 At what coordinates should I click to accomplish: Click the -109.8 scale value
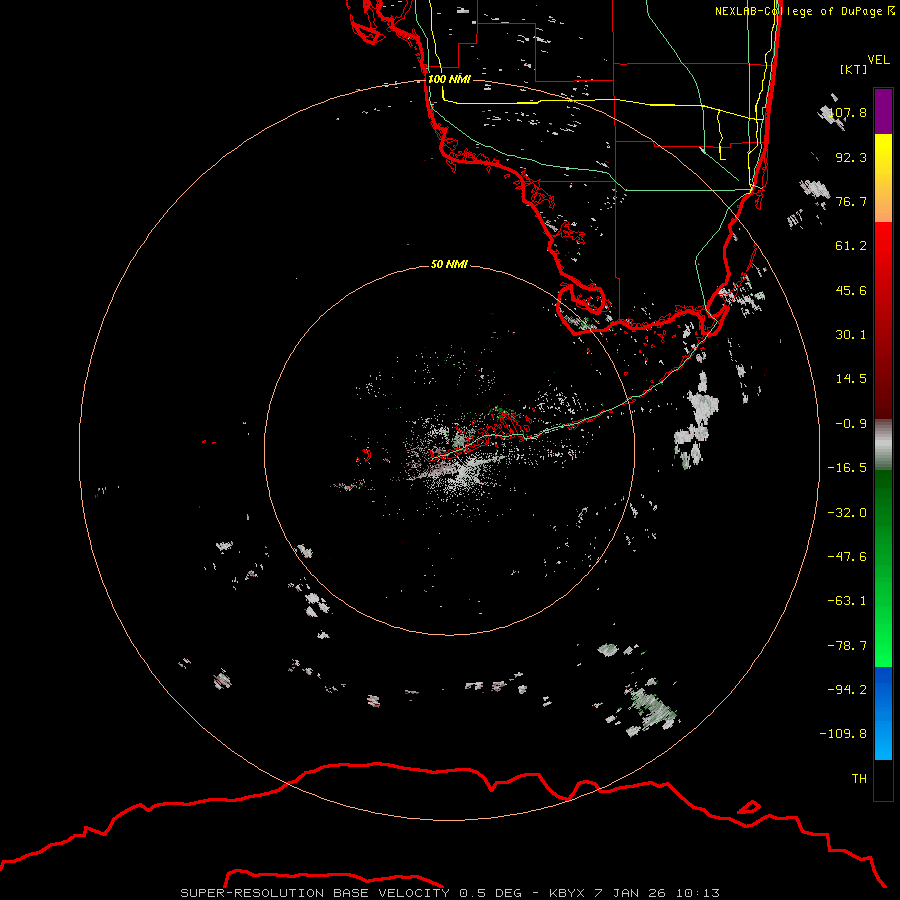(x=843, y=734)
